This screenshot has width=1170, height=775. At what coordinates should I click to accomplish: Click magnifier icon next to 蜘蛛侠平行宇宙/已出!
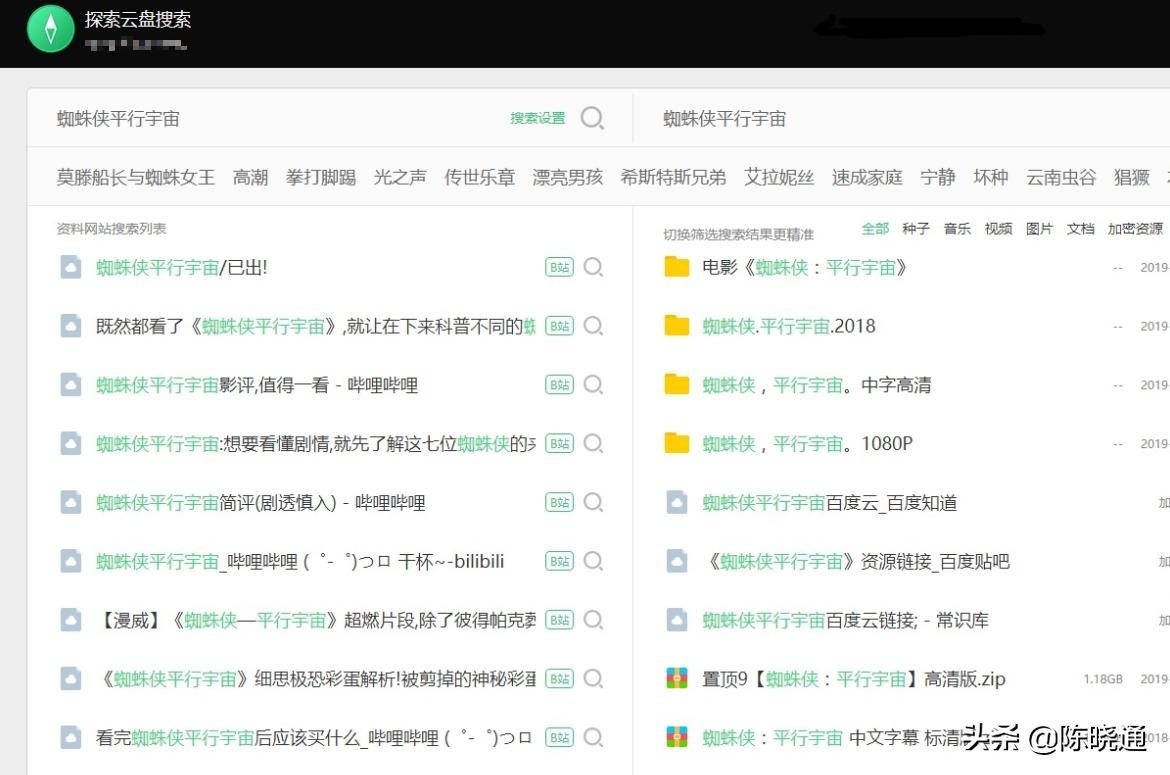tap(593, 267)
